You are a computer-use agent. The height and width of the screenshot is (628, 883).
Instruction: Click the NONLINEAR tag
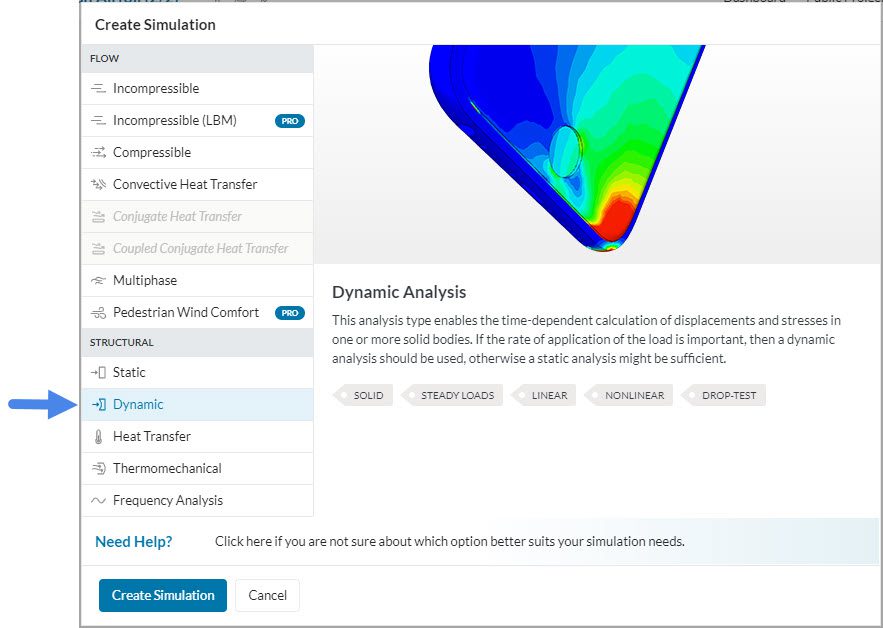click(x=633, y=395)
